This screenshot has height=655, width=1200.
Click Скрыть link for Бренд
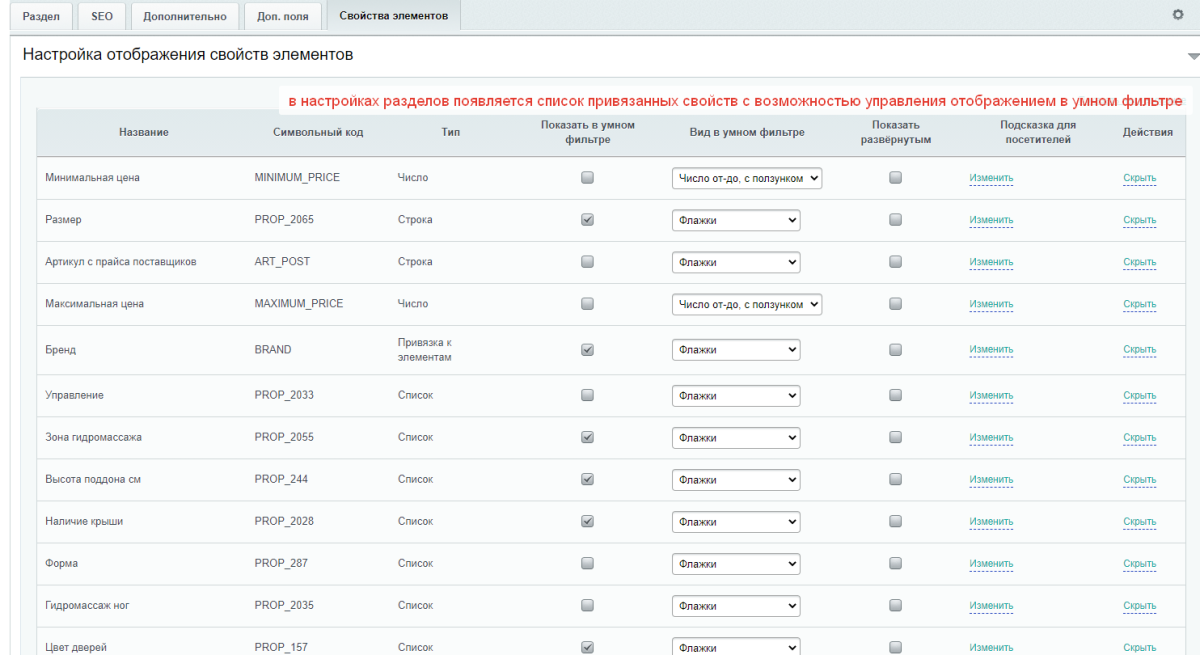coord(1139,350)
